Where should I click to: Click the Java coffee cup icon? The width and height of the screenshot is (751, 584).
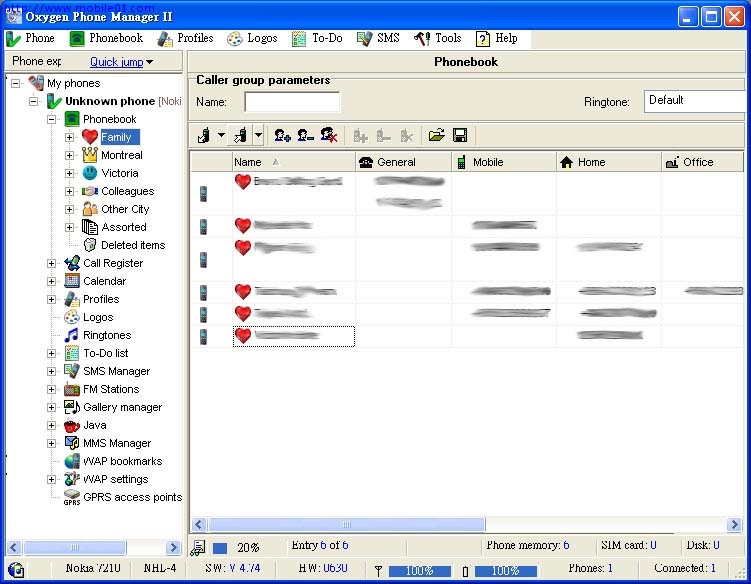pos(71,425)
